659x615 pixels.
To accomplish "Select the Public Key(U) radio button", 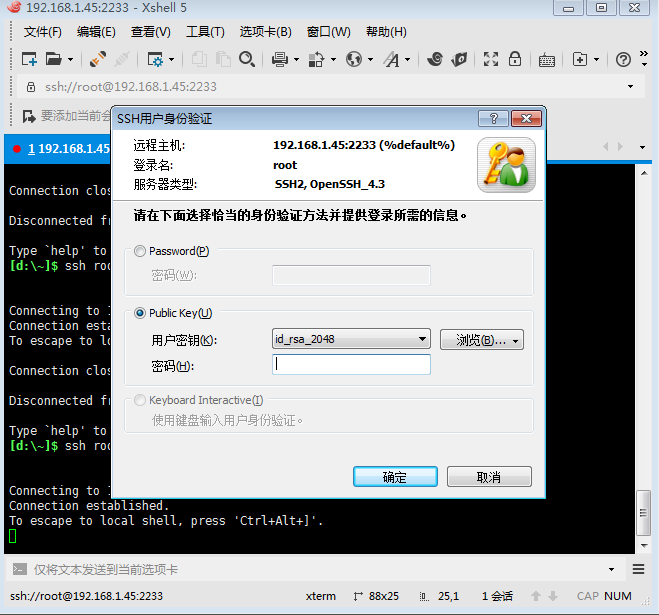I will click(x=140, y=313).
